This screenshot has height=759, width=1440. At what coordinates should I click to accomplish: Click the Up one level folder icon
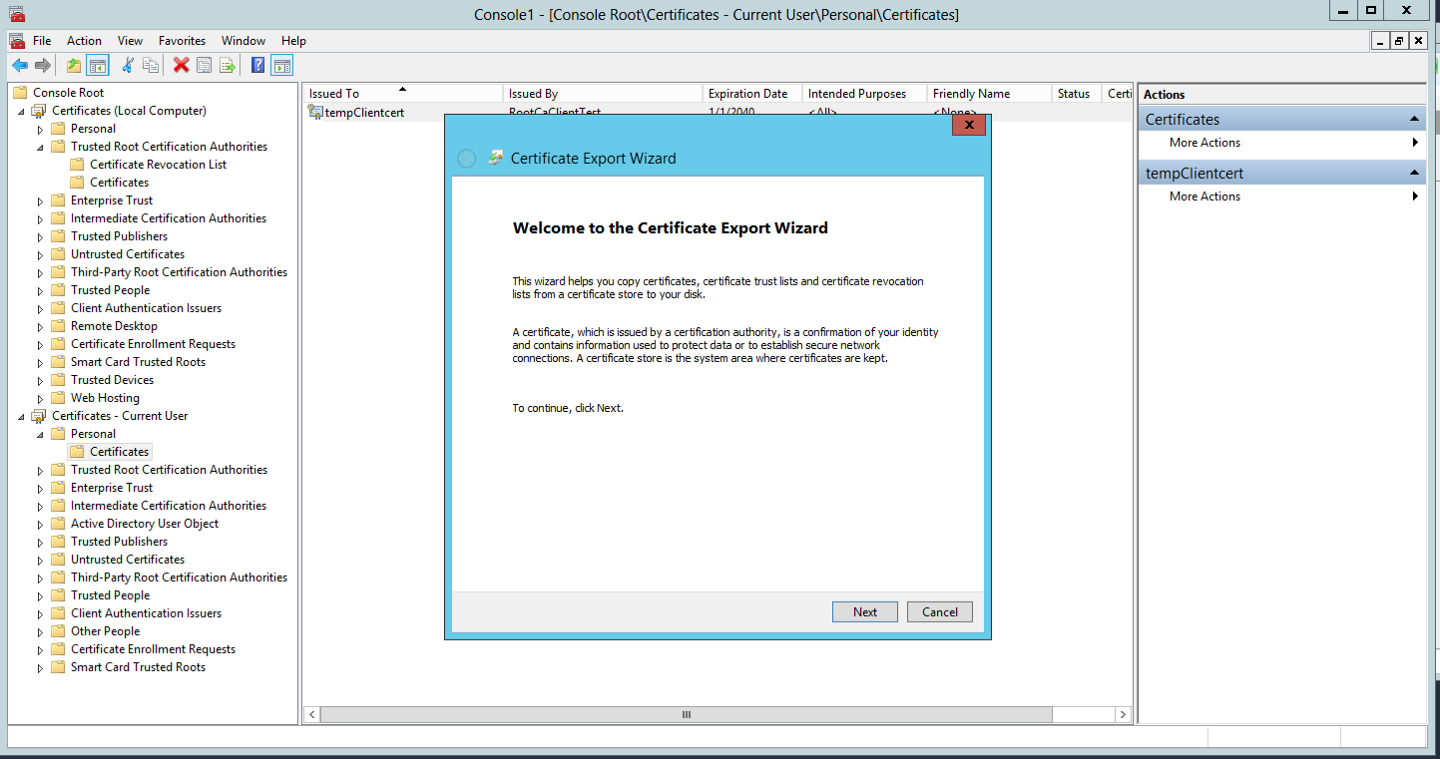coord(73,66)
